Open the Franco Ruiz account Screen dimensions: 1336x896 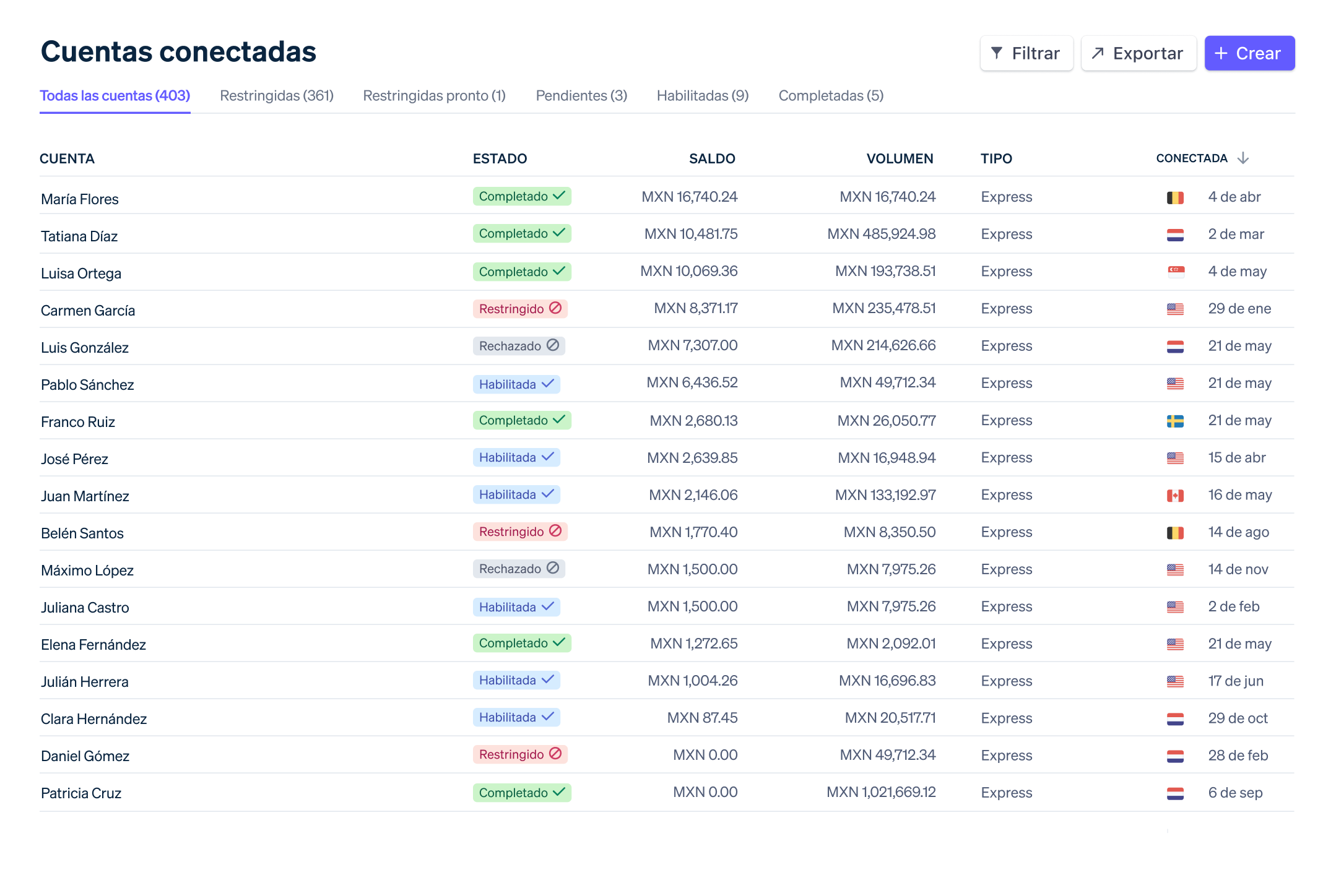pyautogui.click(x=78, y=421)
